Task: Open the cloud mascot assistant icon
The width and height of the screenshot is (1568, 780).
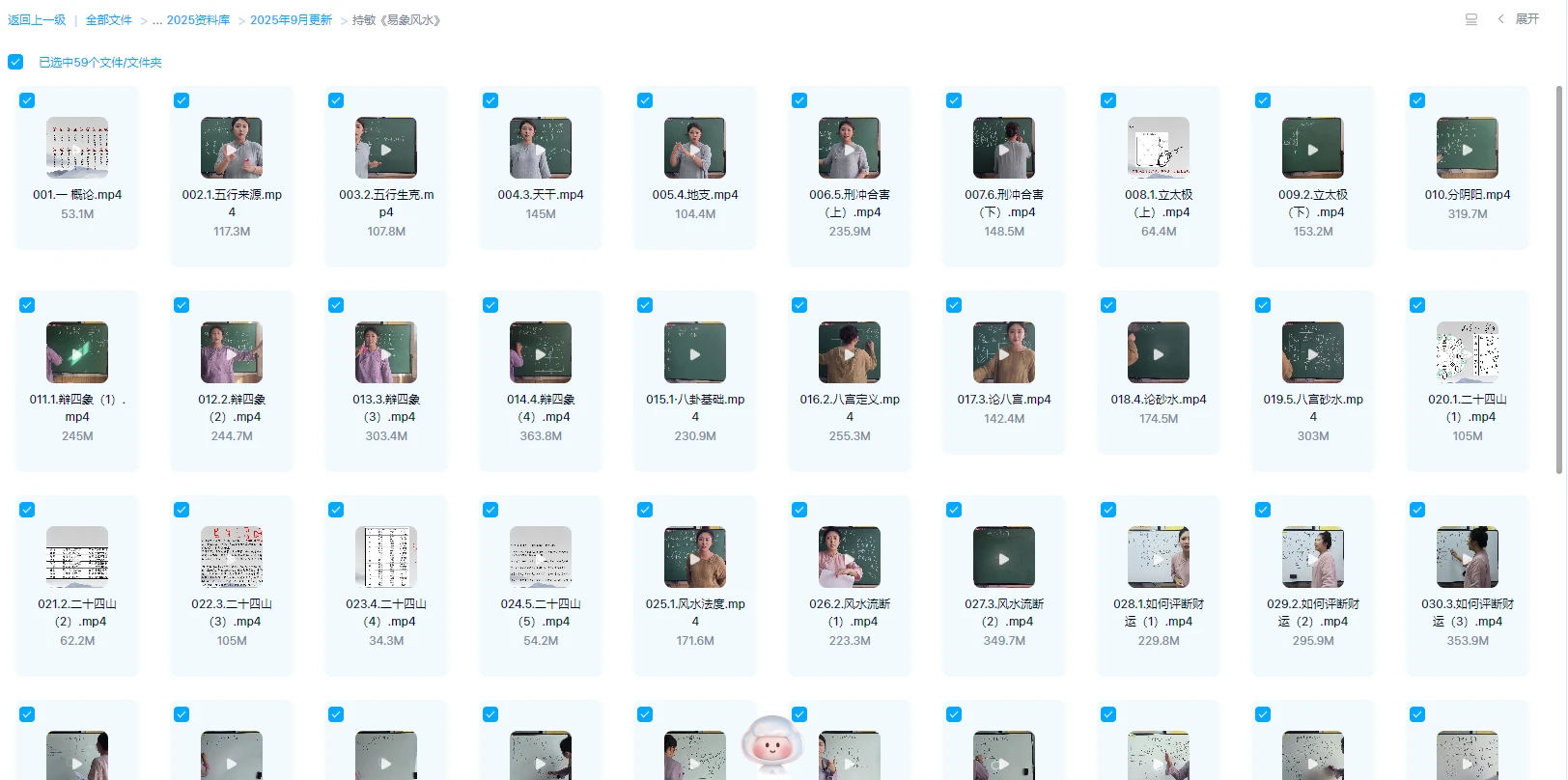Action: click(771, 744)
